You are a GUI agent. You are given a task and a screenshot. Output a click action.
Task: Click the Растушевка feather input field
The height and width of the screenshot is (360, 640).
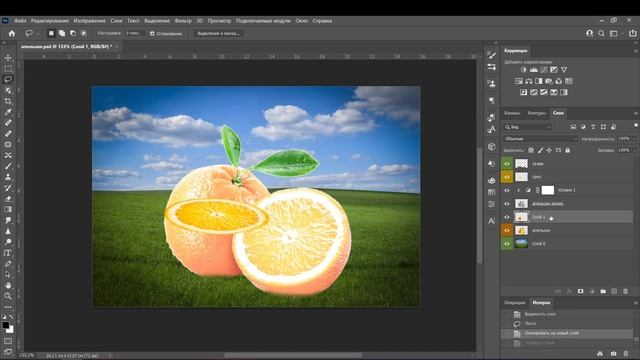[x=134, y=33]
